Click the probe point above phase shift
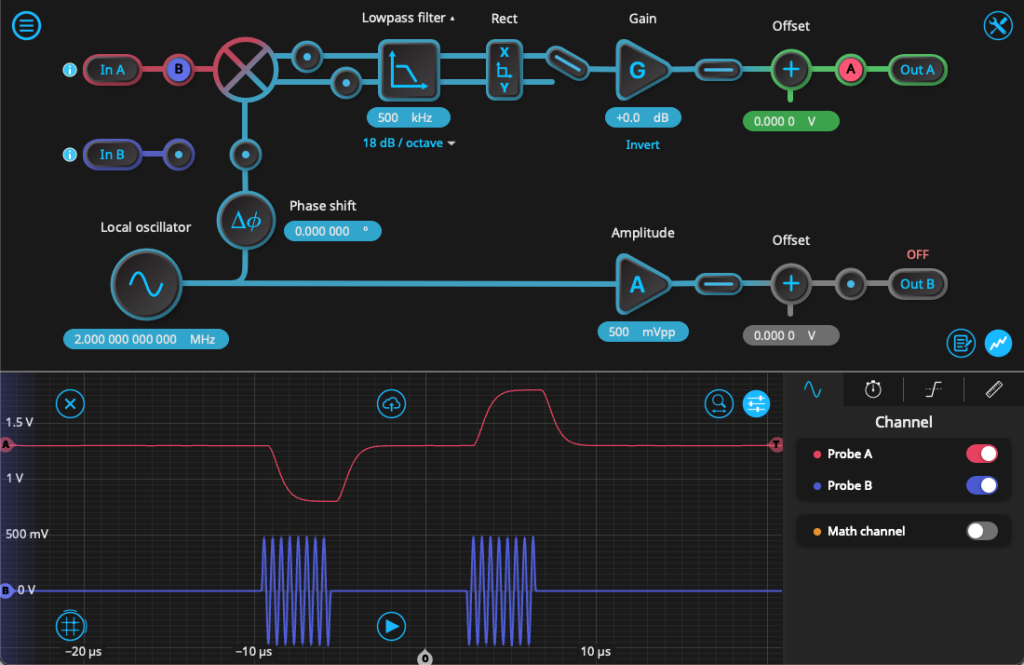Viewport: 1024px width, 665px height. click(246, 155)
